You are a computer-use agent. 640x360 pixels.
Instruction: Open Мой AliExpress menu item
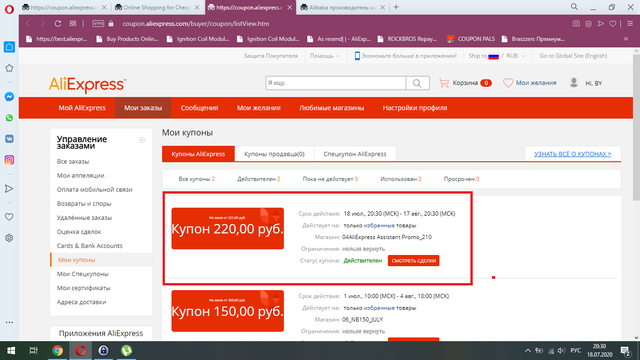point(82,108)
